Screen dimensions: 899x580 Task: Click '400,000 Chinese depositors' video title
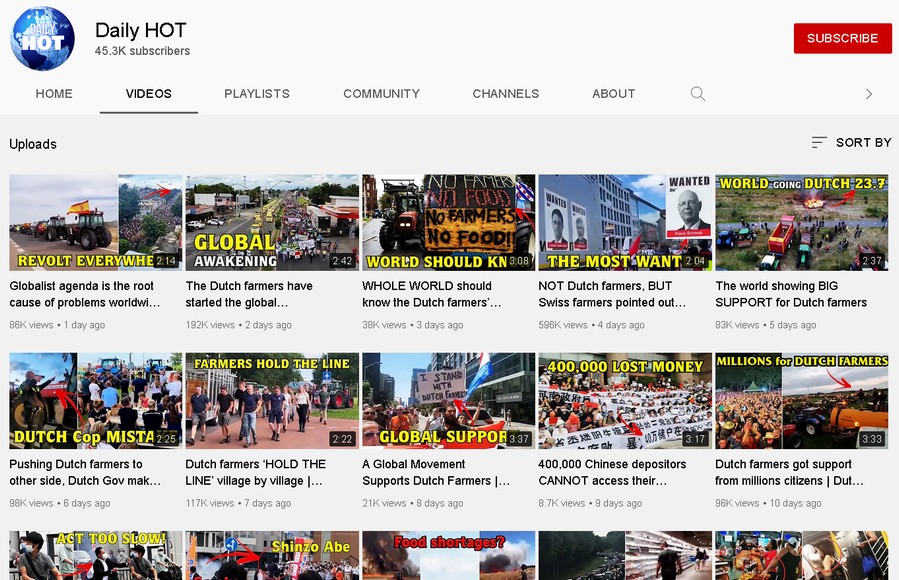click(x=612, y=472)
